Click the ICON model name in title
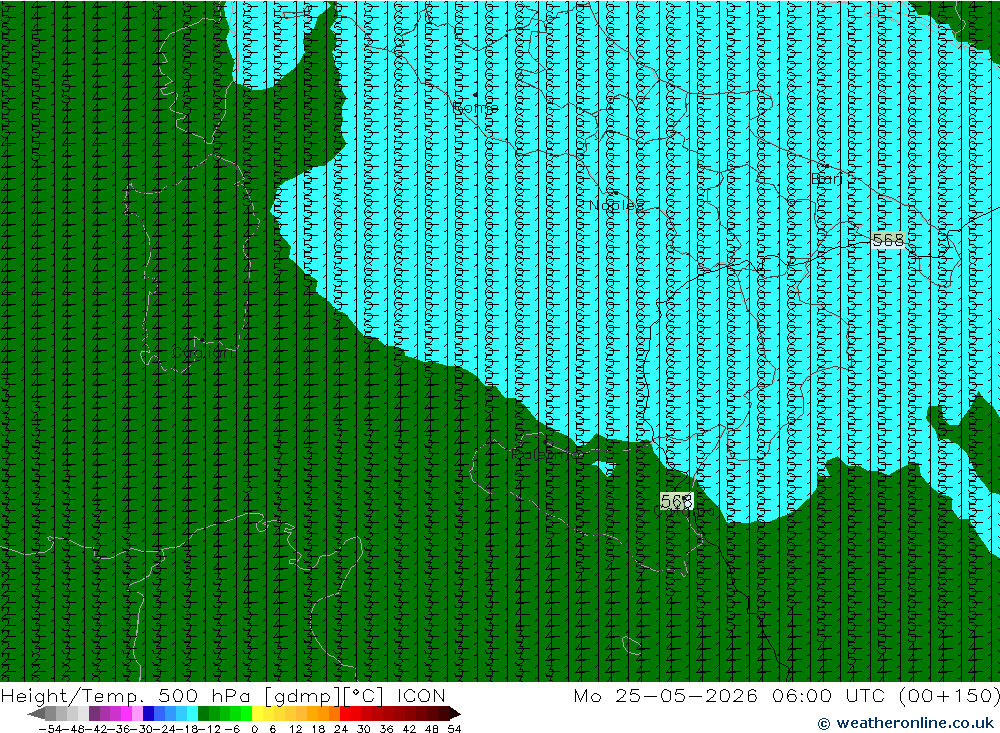 [420, 695]
